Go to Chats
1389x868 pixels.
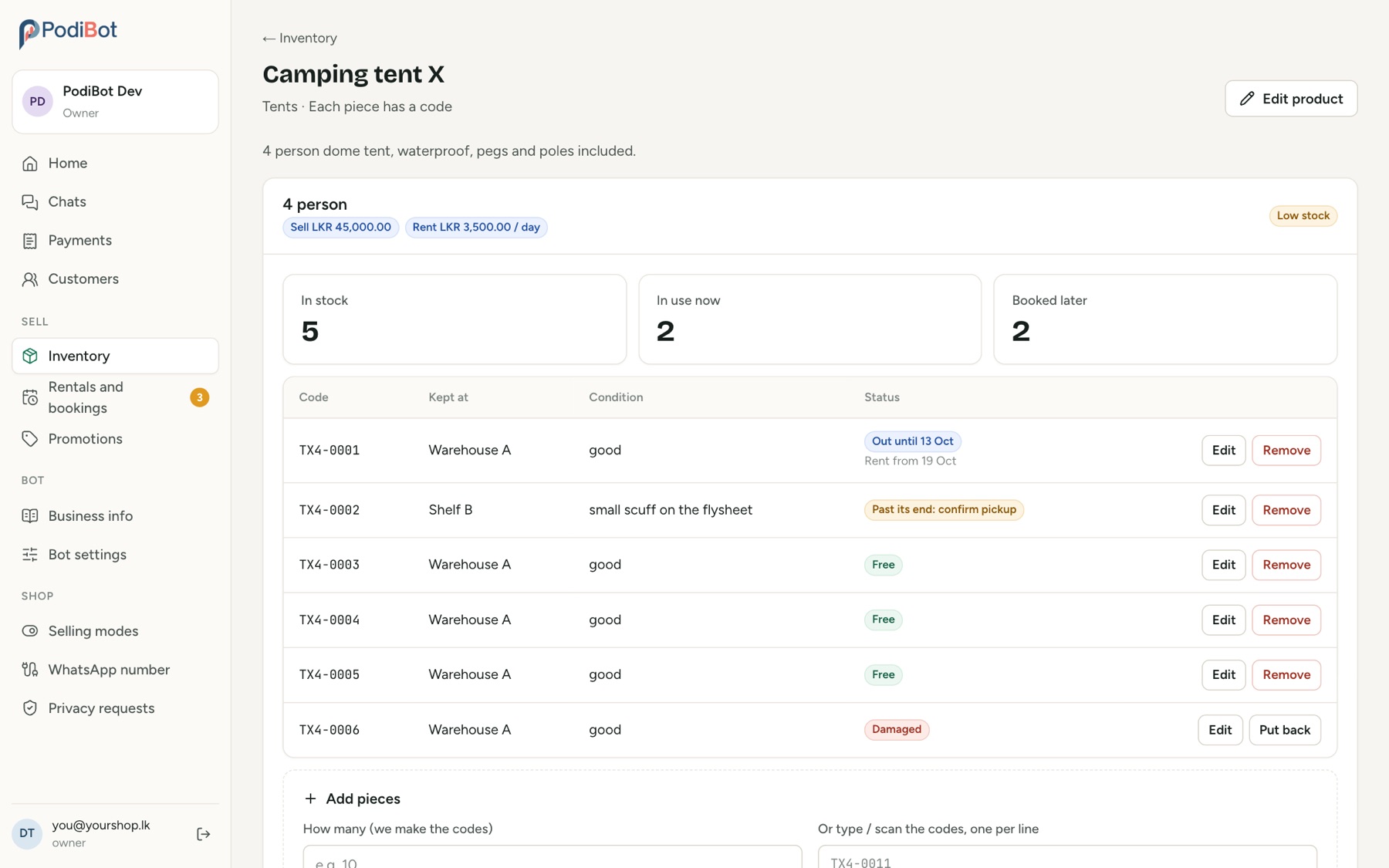pyautogui.click(x=115, y=201)
